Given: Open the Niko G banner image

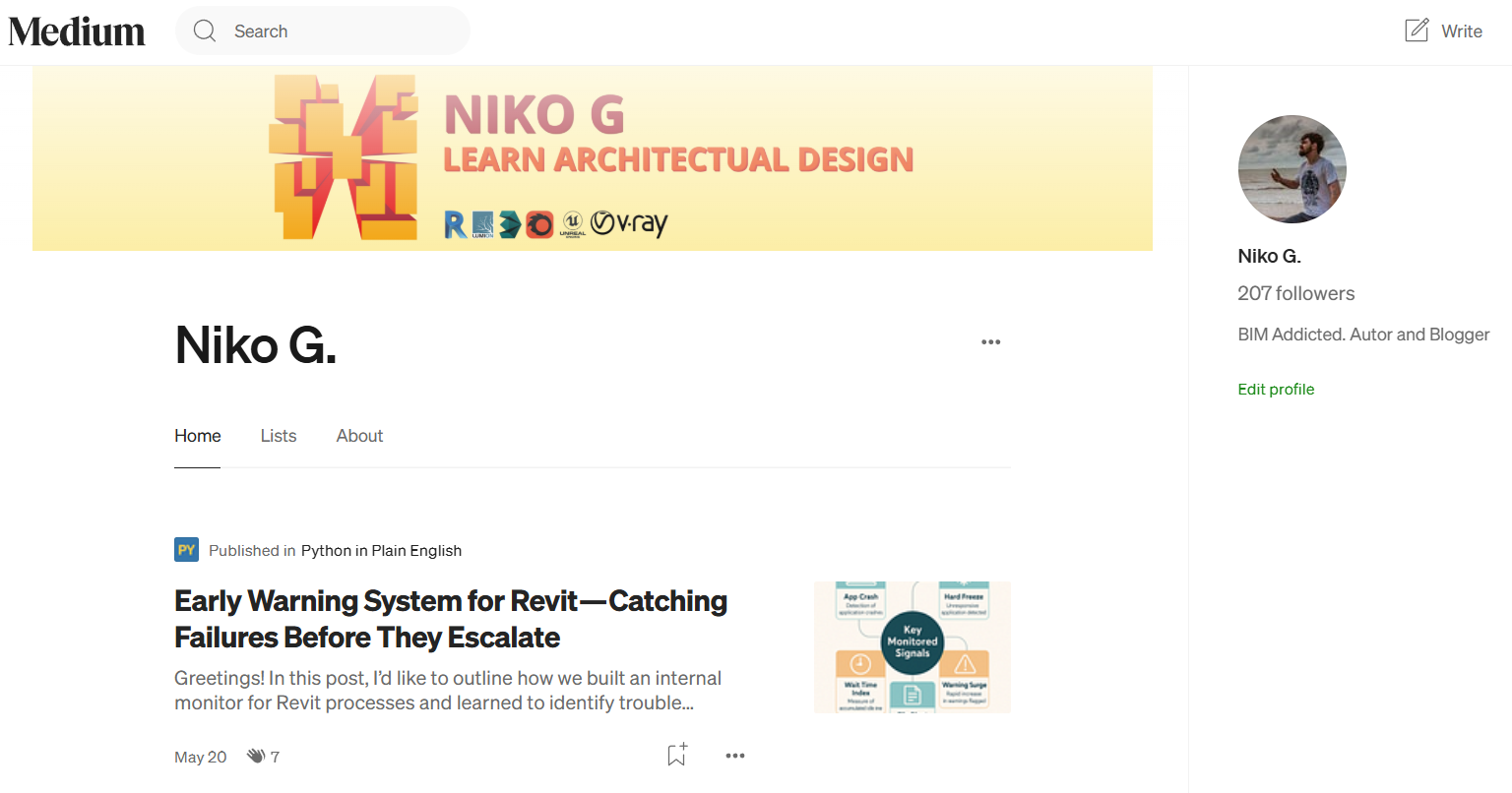Looking at the screenshot, I should click(593, 158).
